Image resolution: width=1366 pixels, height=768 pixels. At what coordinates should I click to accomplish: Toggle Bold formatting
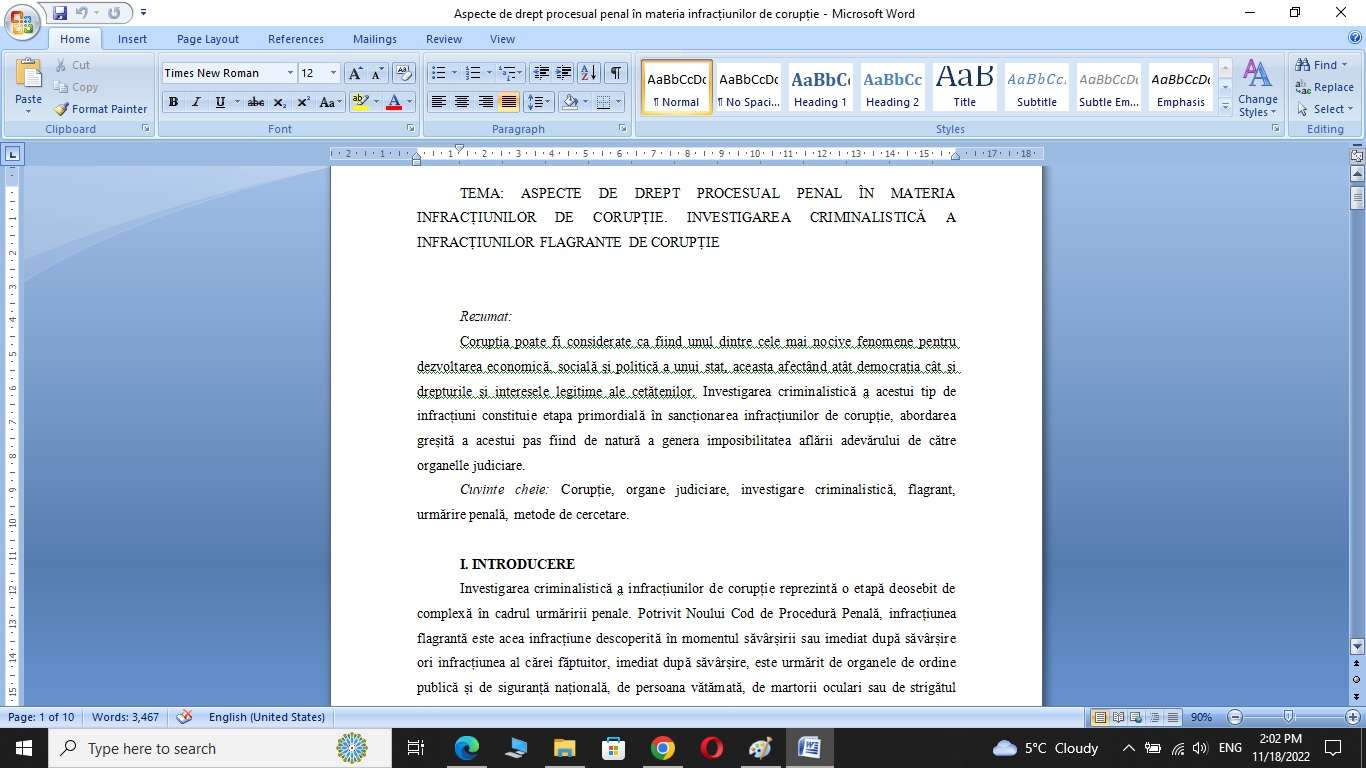coord(173,102)
